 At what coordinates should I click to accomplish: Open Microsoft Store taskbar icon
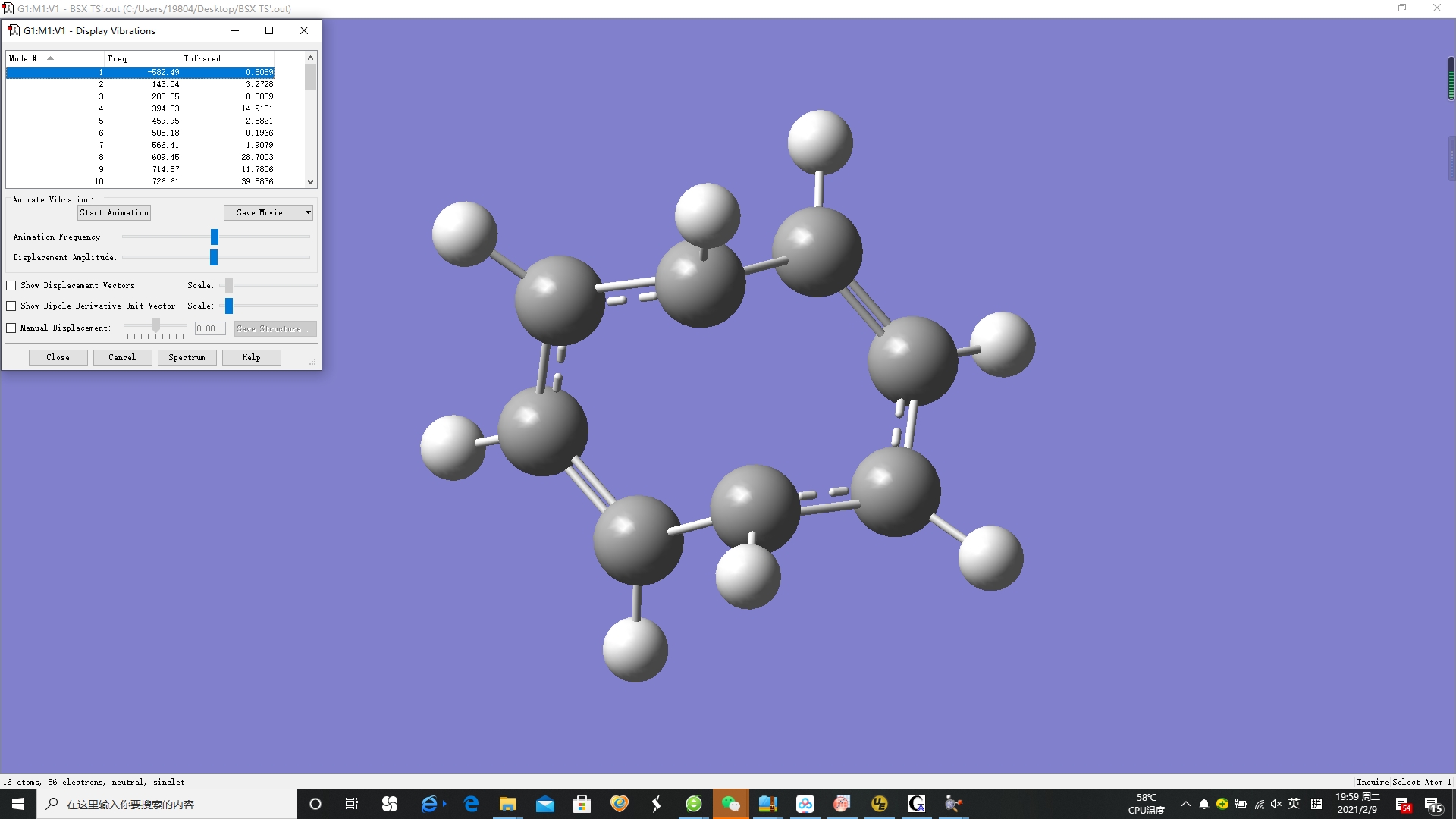coord(582,804)
